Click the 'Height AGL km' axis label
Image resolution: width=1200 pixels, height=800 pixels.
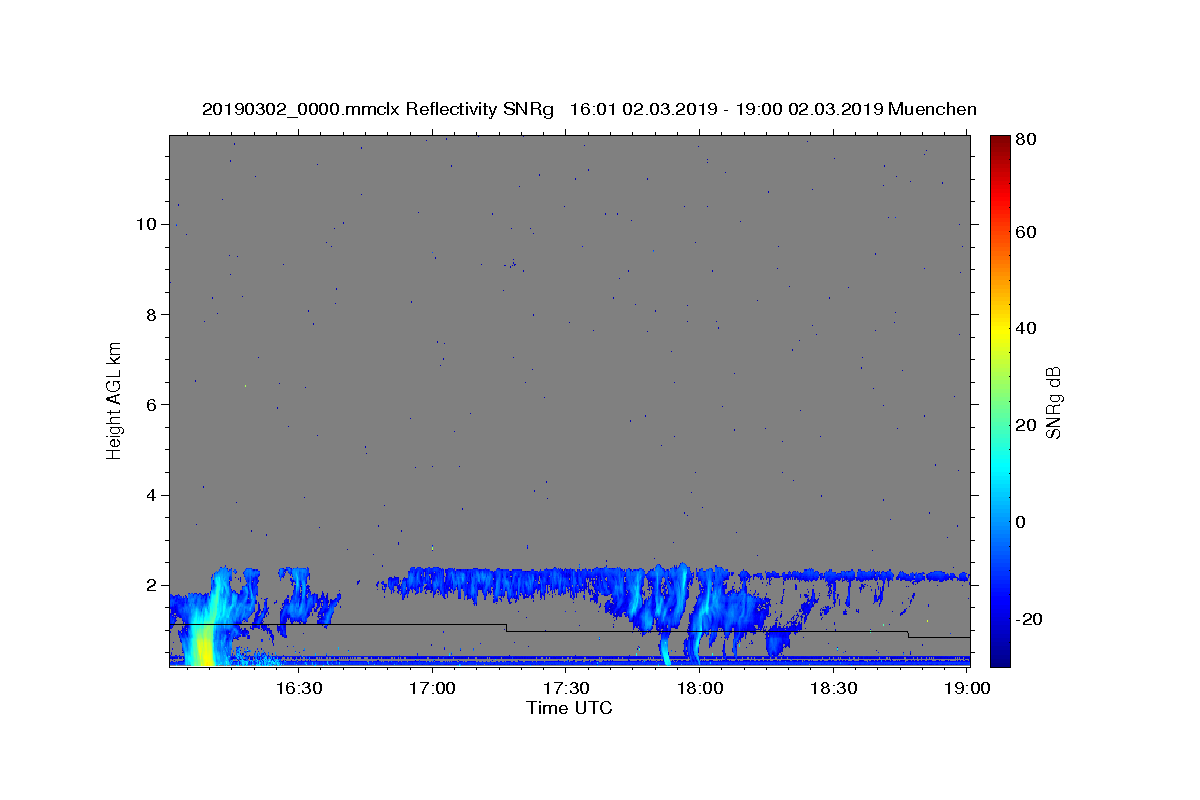point(114,400)
